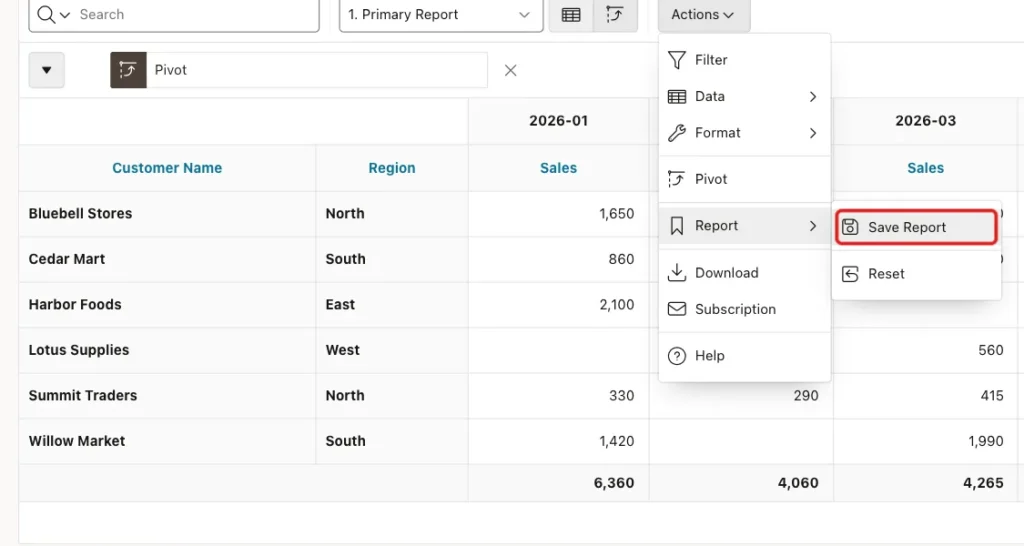This screenshot has width=1024, height=546.
Task: Open the Actions menu button
Action: point(704,14)
